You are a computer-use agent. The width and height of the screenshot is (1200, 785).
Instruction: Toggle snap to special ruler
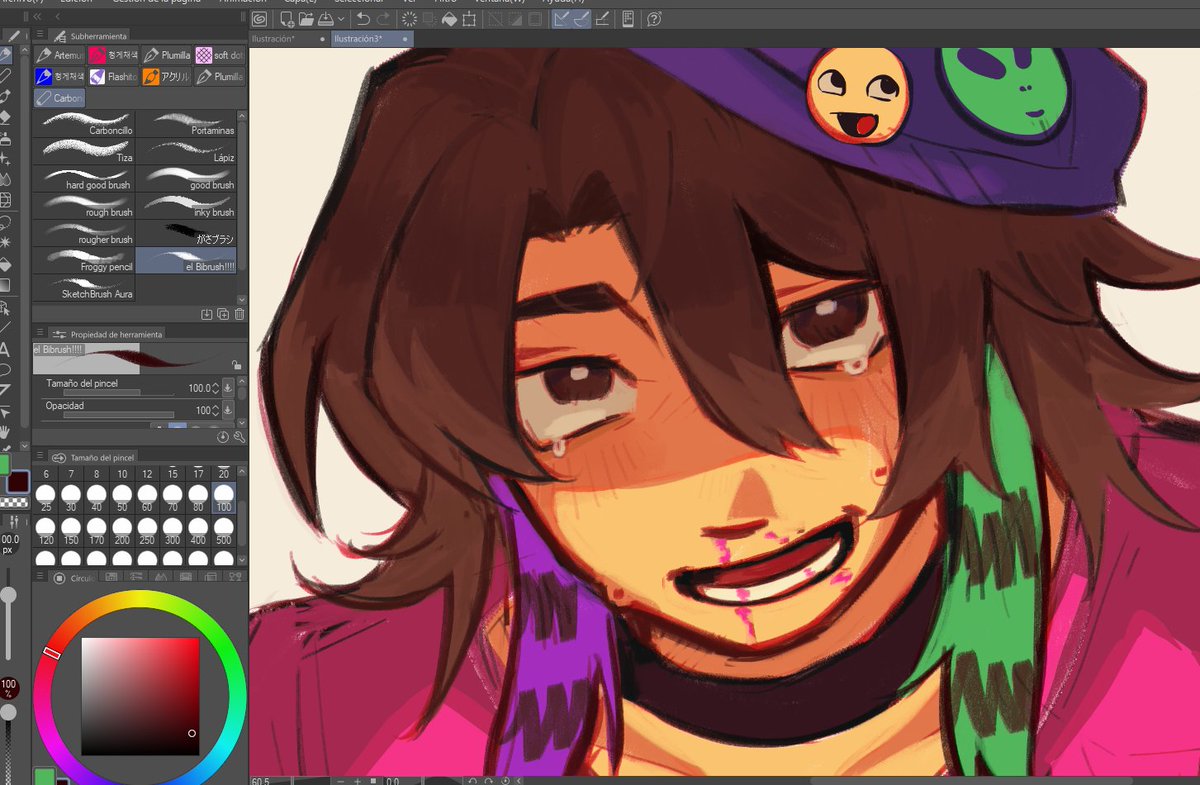click(580, 19)
